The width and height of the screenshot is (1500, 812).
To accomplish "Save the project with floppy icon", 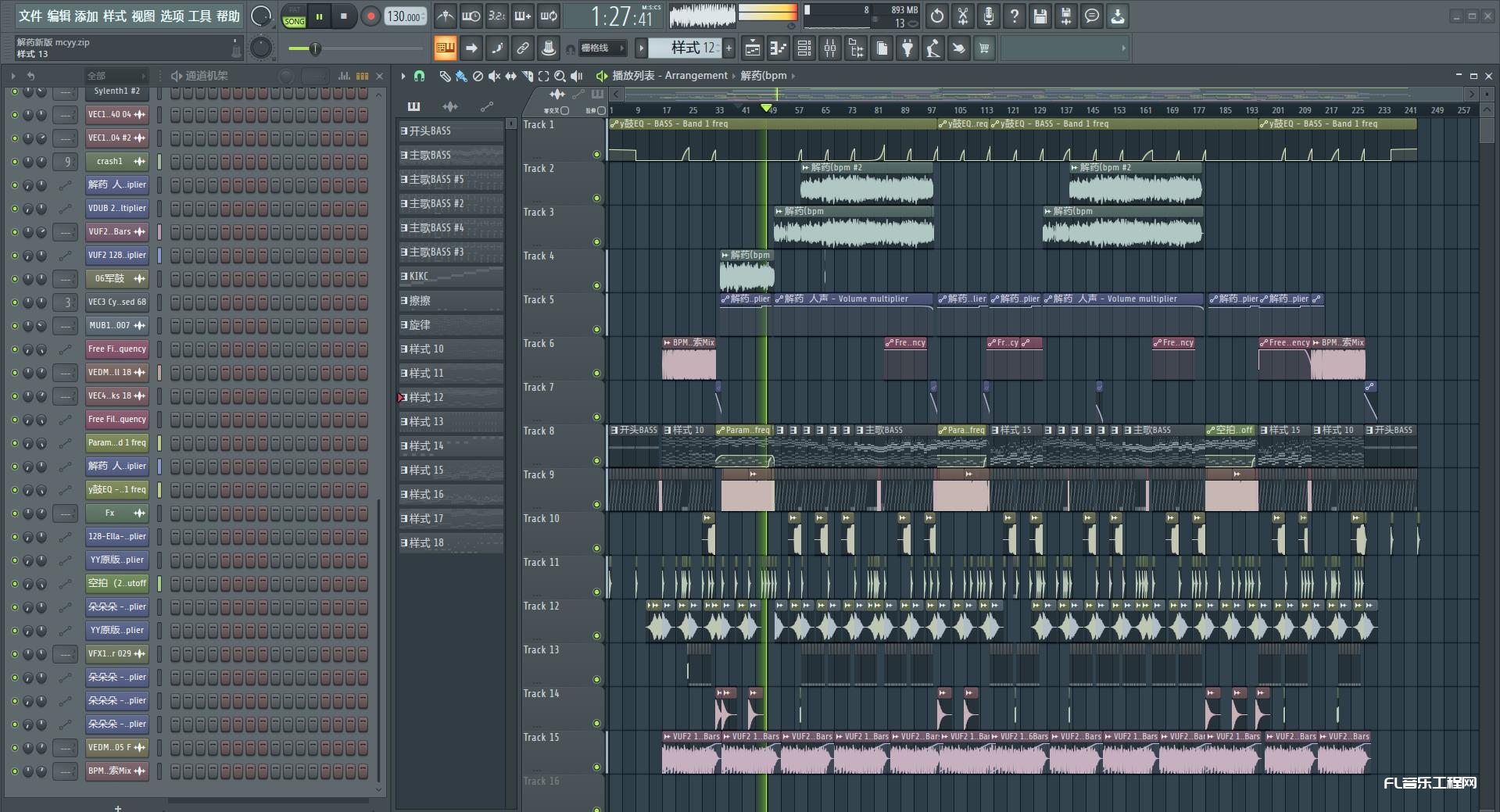I will point(1040,16).
